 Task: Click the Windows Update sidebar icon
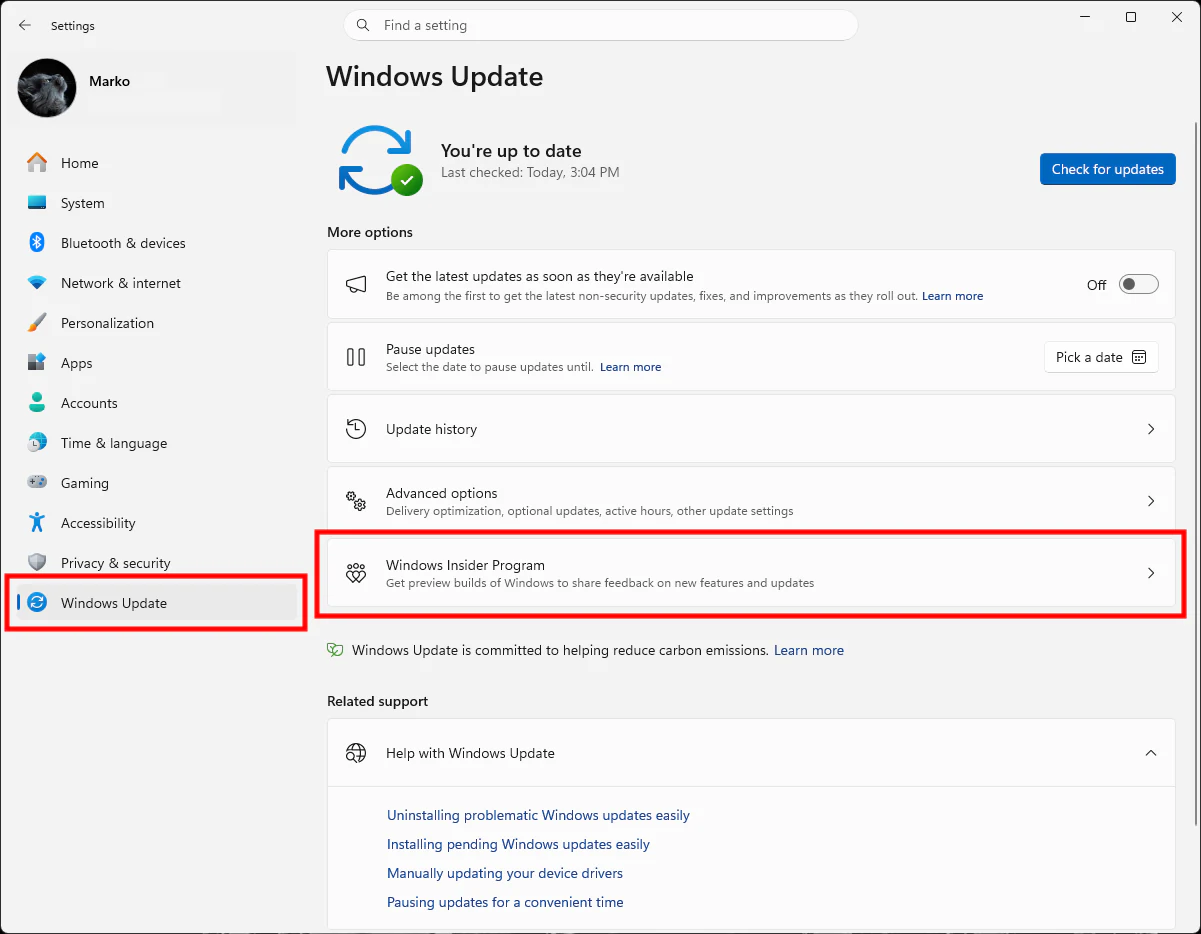[x=37, y=603]
